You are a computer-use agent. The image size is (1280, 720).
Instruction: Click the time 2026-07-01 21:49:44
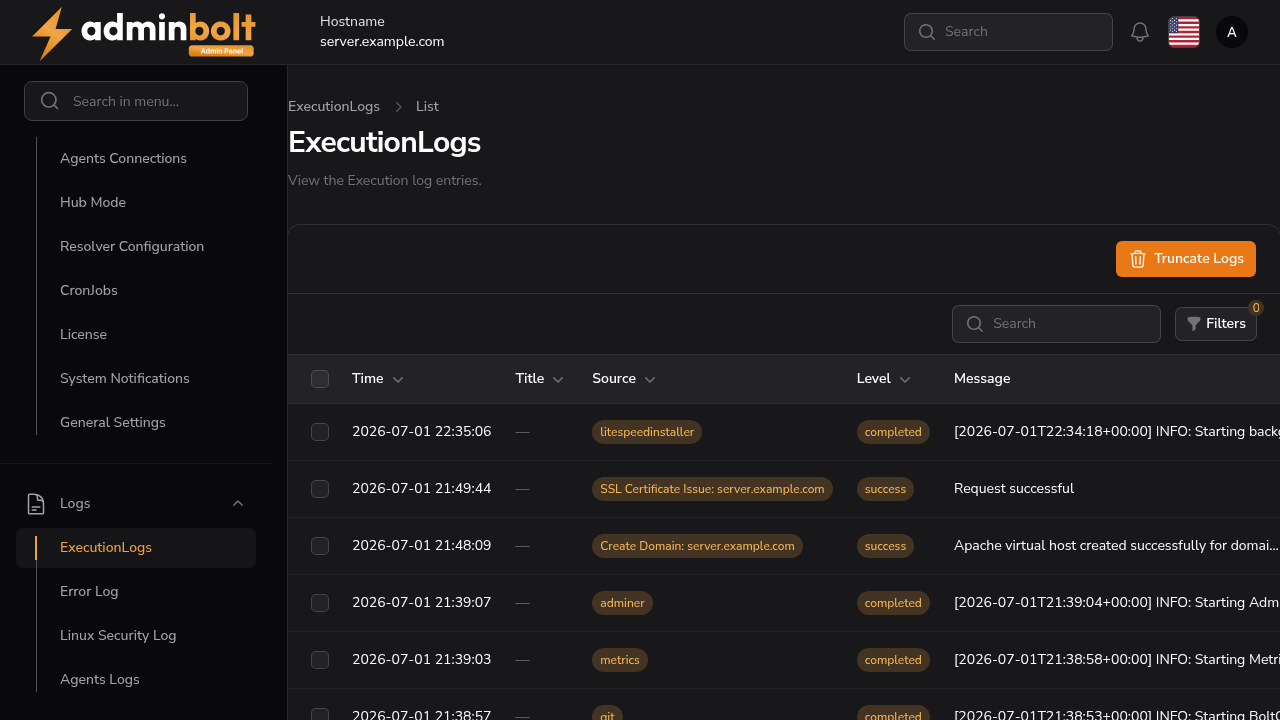[x=422, y=489]
